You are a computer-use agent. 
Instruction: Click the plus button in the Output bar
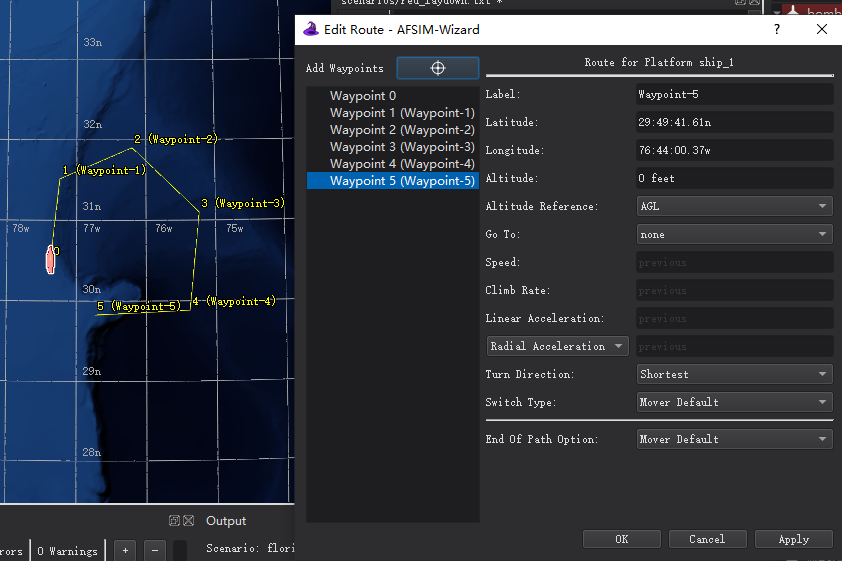125,550
